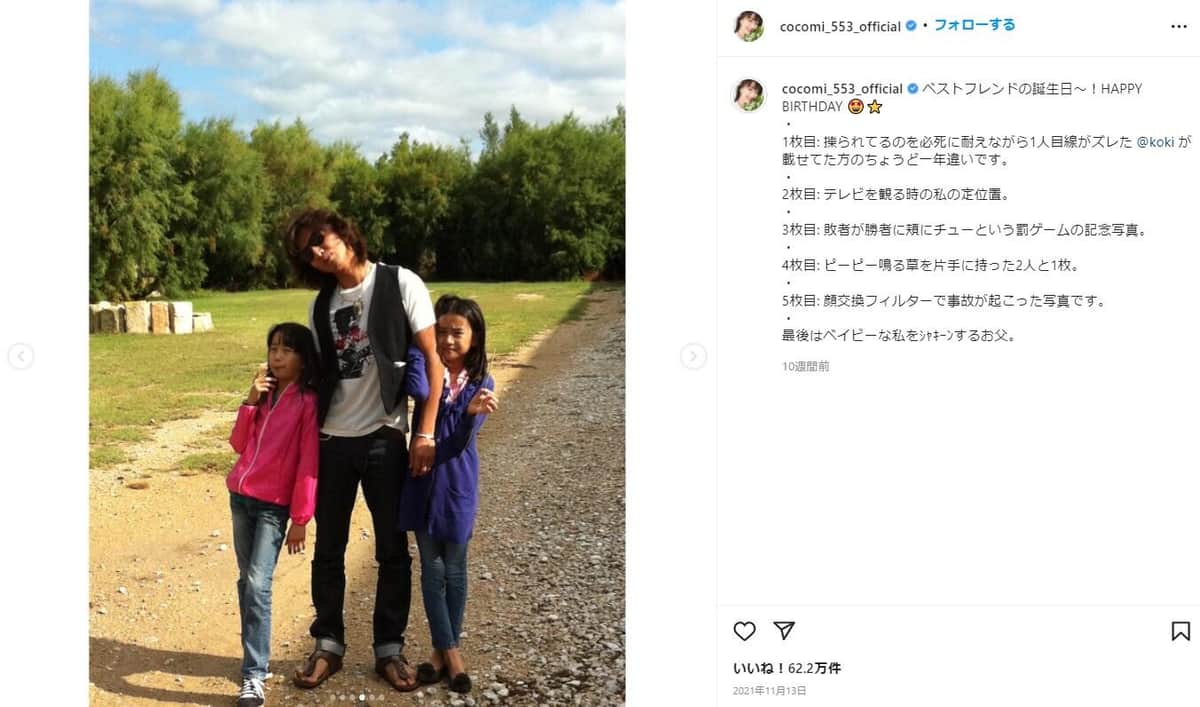Click the フォローする follow button
Viewport: 1200px width, 707px height.
coord(974,25)
